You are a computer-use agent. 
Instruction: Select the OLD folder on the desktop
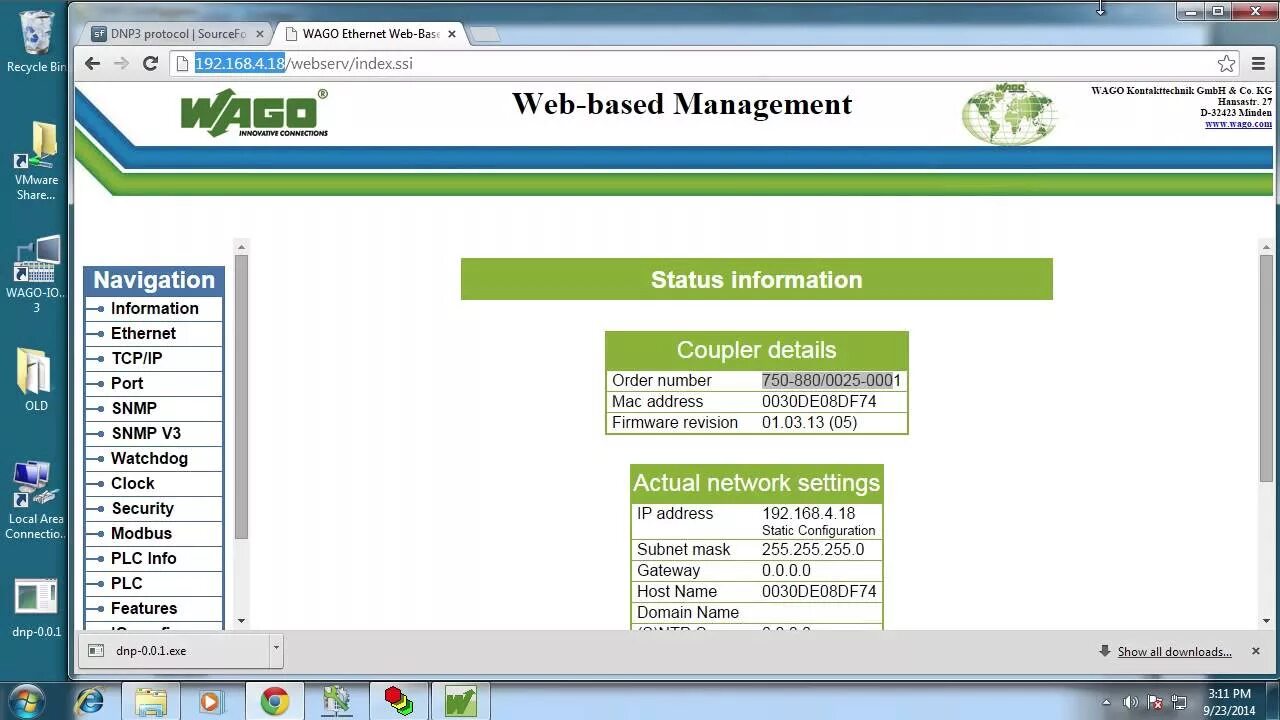(36, 381)
